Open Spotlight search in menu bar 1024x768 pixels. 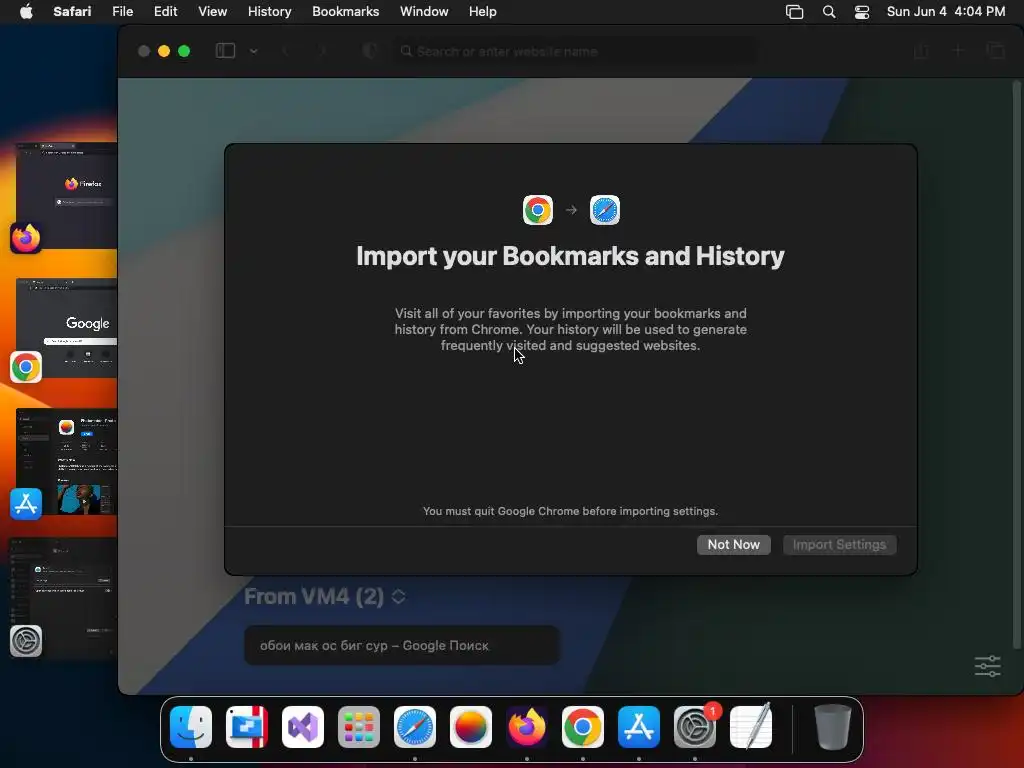(x=829, y=12)
